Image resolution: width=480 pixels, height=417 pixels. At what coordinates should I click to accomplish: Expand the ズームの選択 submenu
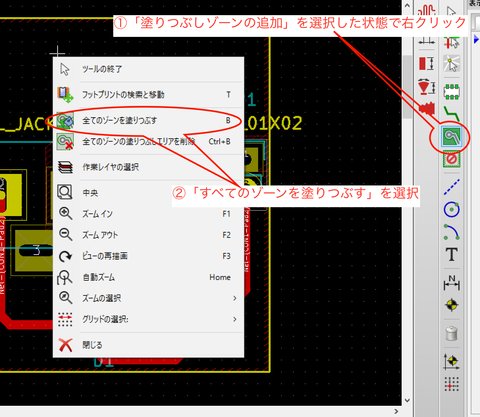148,298
